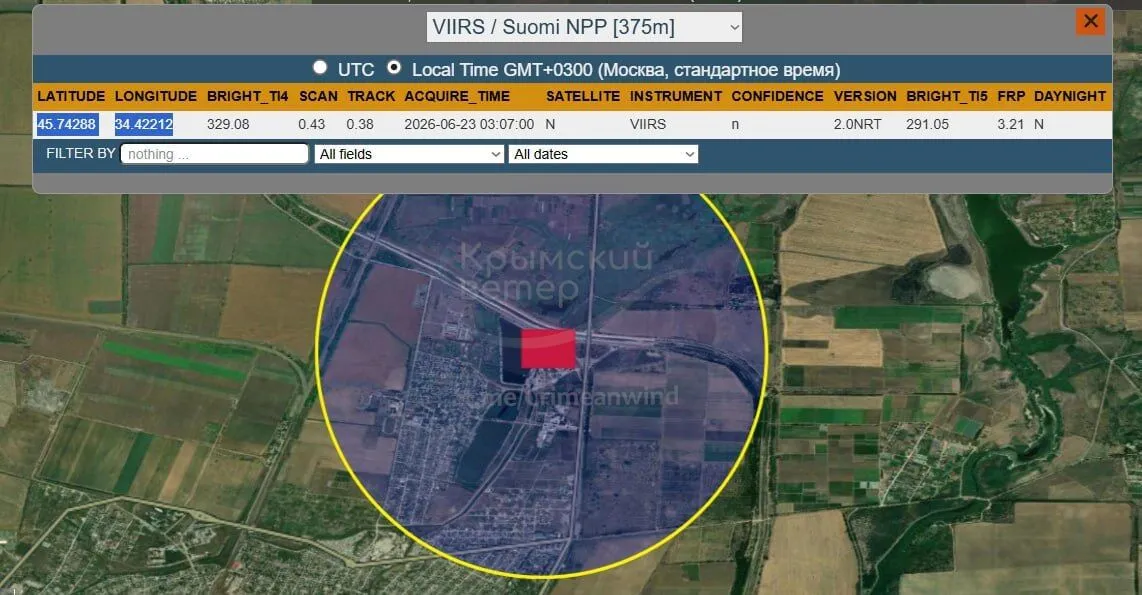Select latitude value 45.74288
This screenshot has height=595, width=1142.
(67, 124)
